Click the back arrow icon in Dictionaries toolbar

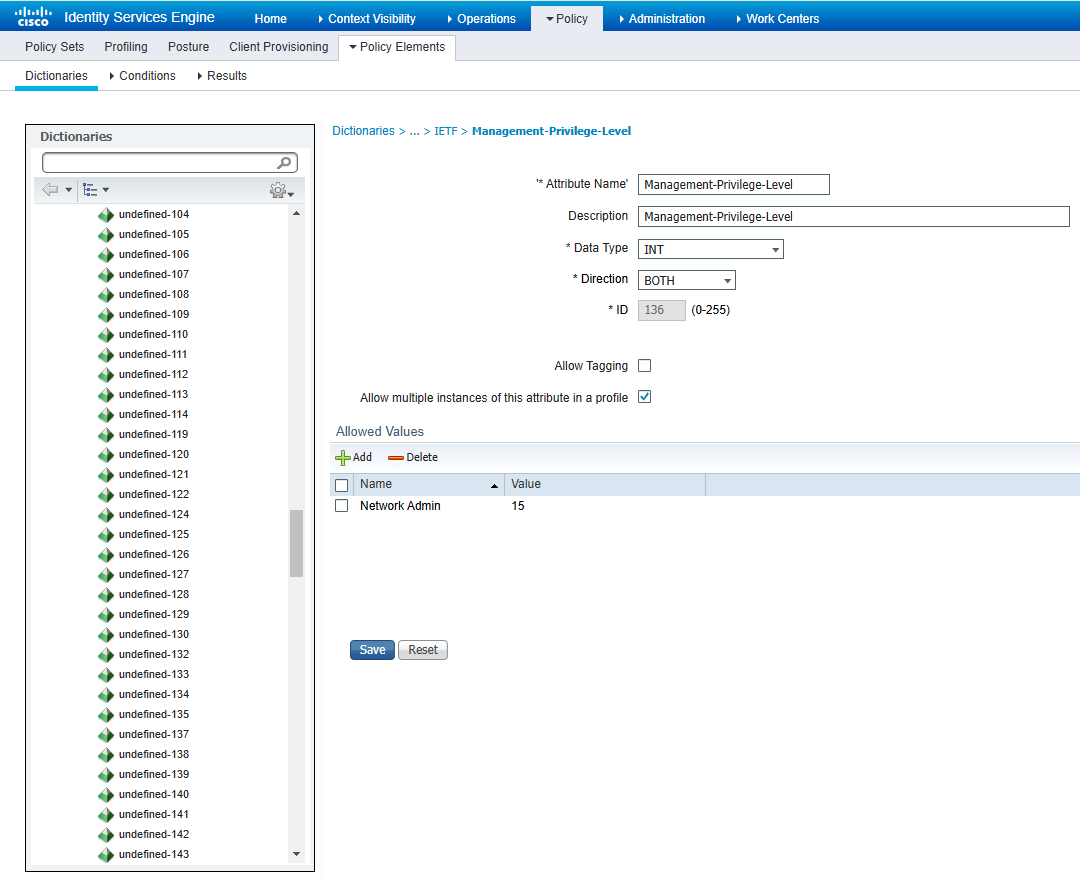click(51, 190)
